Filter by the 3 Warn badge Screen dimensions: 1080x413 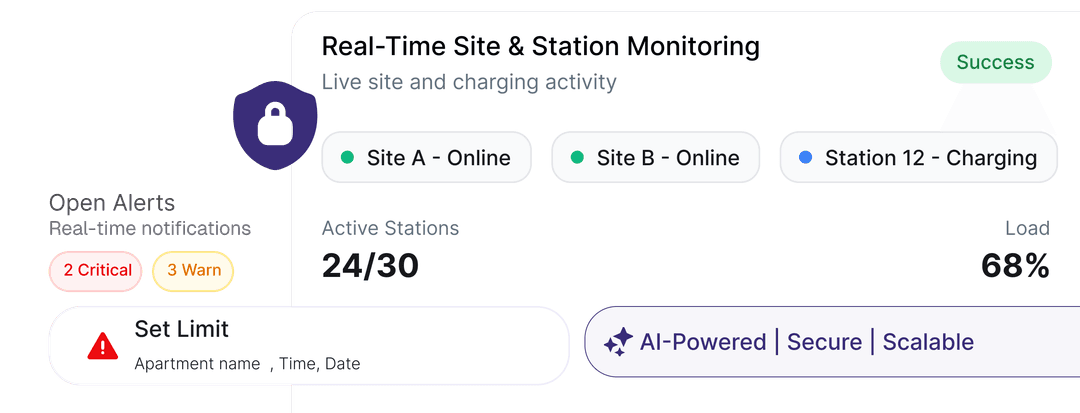pos(193,271)
